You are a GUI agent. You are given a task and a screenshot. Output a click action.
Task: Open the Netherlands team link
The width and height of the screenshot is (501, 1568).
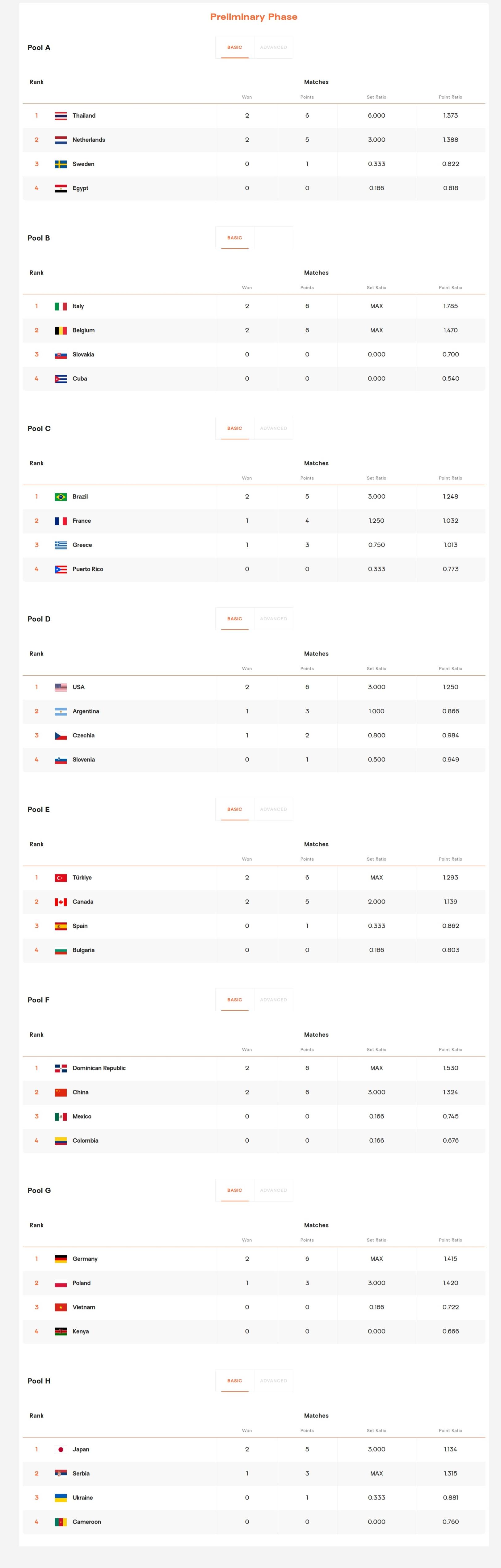tap(89, 140)
